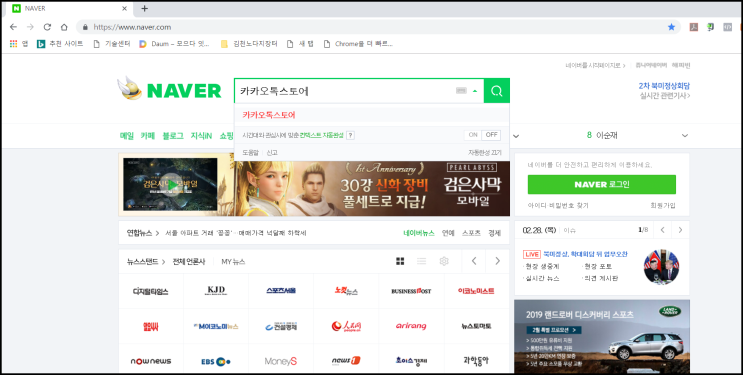Open the 추천 사이트 bookmark
Viewport: 743px width, 375px height.
pos(60,44)
